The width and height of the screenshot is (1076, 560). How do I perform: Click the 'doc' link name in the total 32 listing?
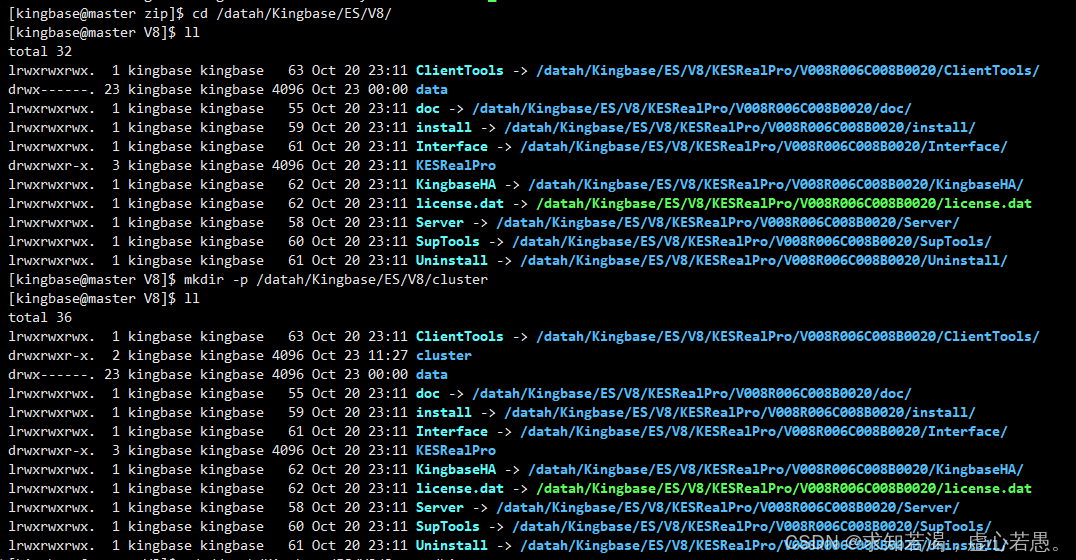tap(428, 108)
